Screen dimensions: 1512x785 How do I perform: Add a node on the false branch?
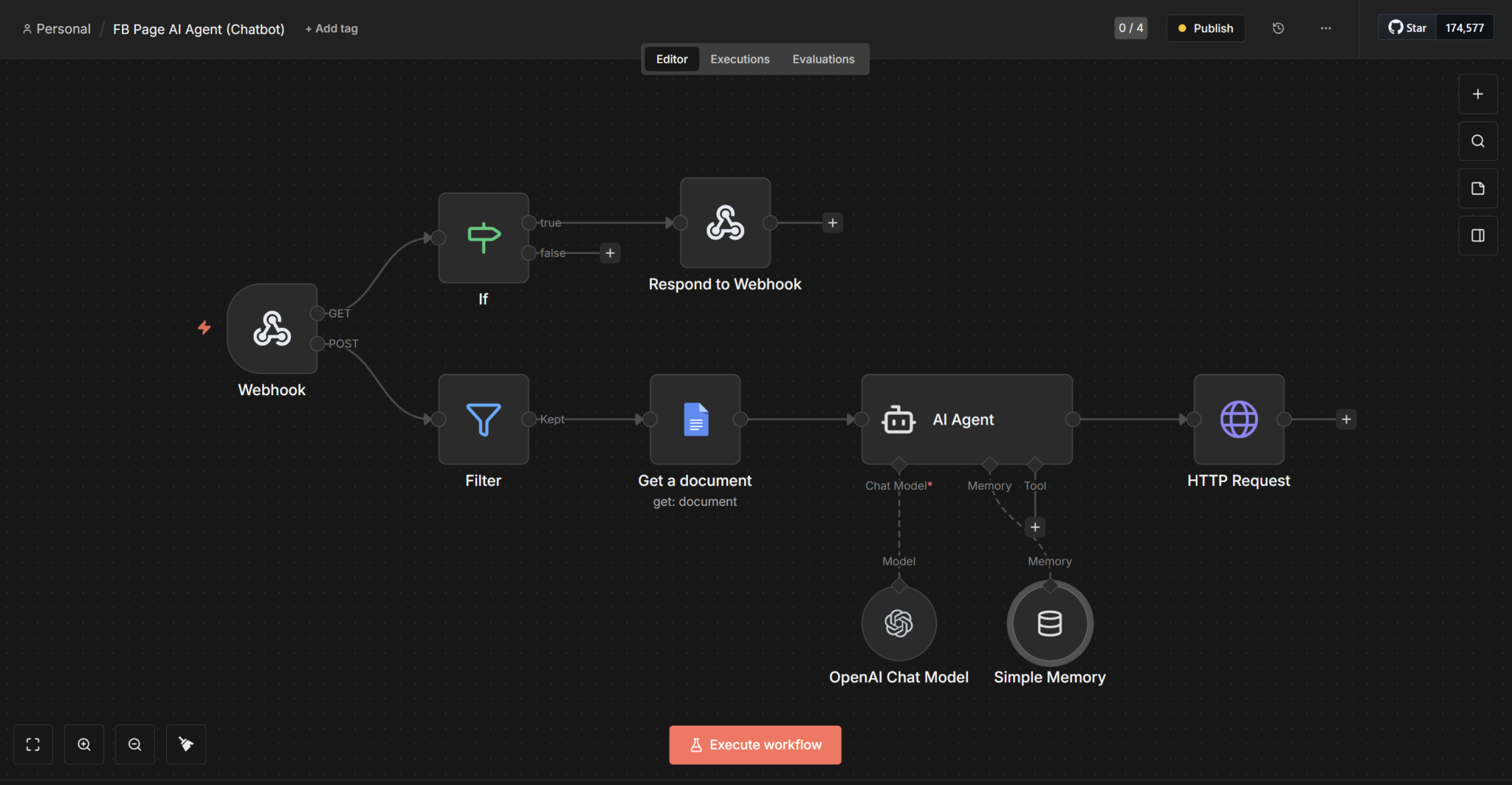click(x=610, y=253)
